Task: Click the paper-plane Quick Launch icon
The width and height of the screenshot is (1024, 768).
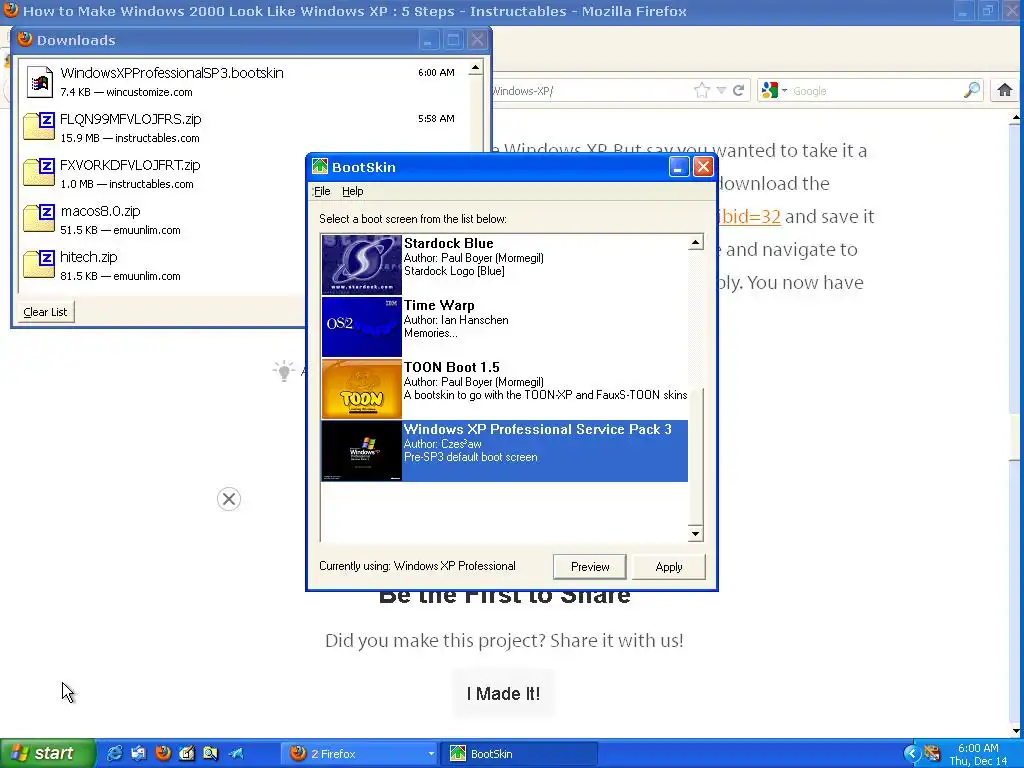Action: [236, 754]
